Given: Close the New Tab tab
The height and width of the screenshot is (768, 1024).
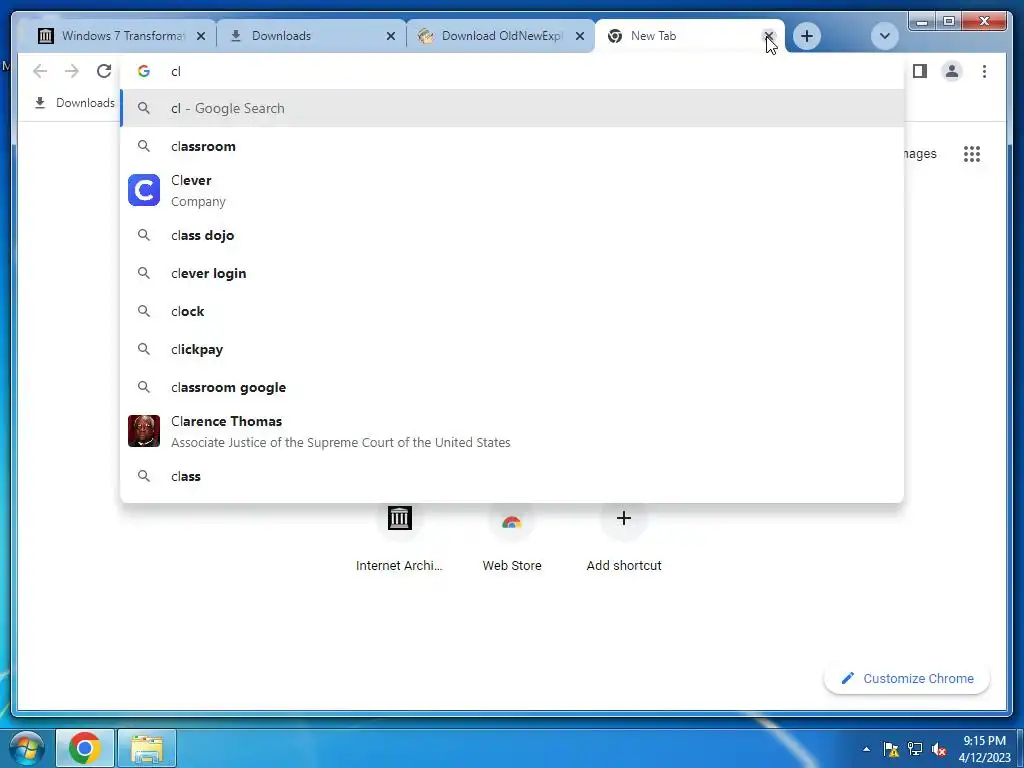Looking at the screenshot, I should coord(769,36).
